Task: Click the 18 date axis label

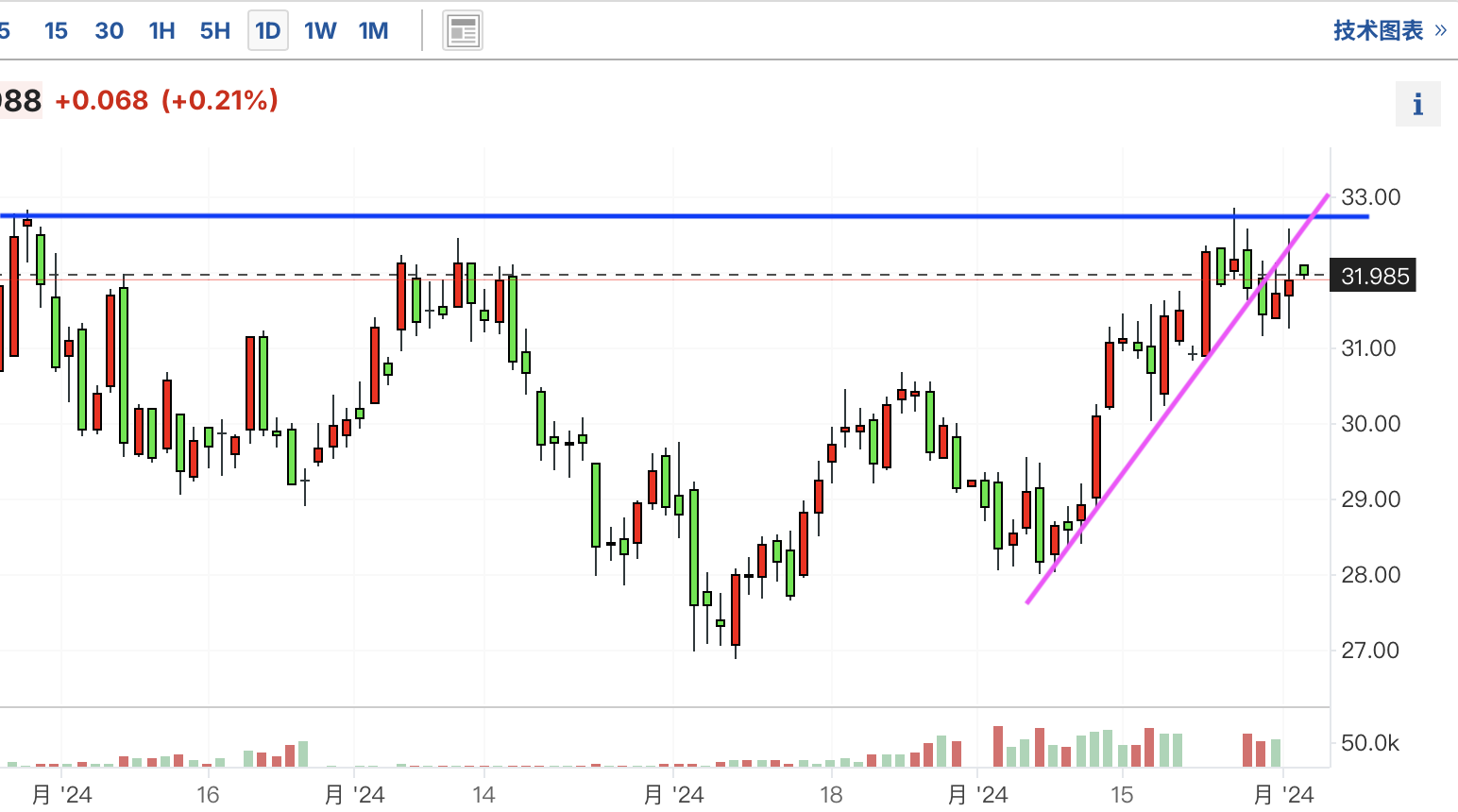Action: [x=831, y=795]
